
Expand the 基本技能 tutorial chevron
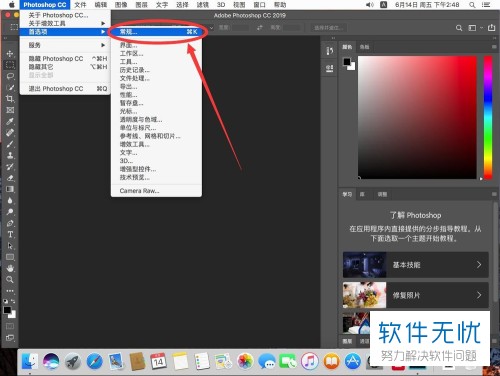click(x=479, y=265)
